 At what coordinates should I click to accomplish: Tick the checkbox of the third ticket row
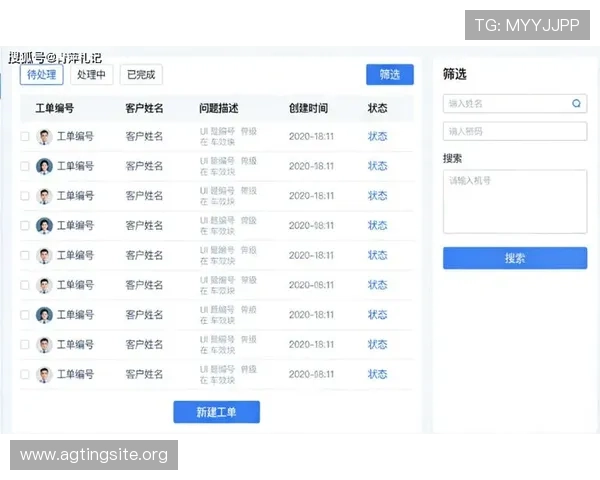(x=25, y=196)
